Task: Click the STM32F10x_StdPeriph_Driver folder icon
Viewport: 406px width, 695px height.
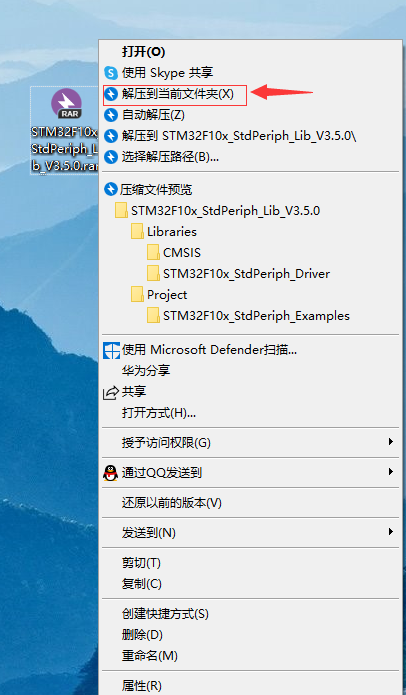Action: [x=153, y=273]
